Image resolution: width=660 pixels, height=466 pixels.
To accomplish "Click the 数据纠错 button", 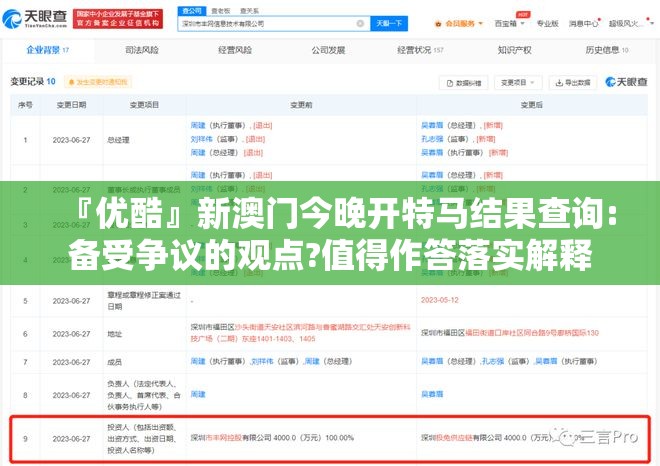I will pyautogui.click(x=463, y=83).
